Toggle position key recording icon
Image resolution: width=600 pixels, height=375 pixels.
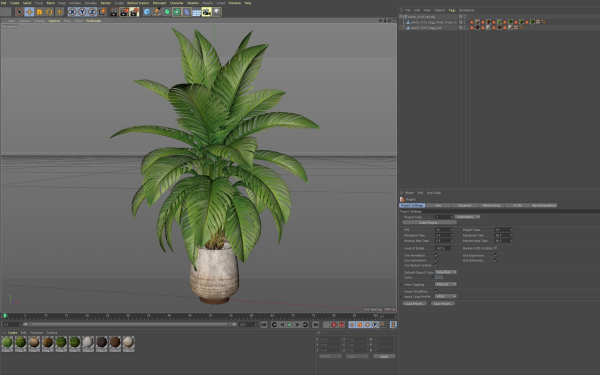(x=352, y=324)
